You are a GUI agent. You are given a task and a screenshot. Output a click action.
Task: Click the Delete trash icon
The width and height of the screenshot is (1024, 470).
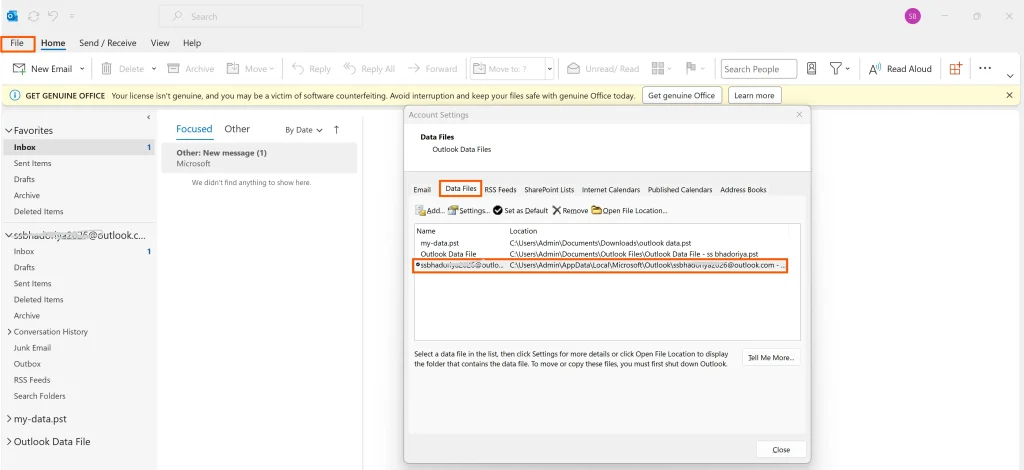(106, 69)
